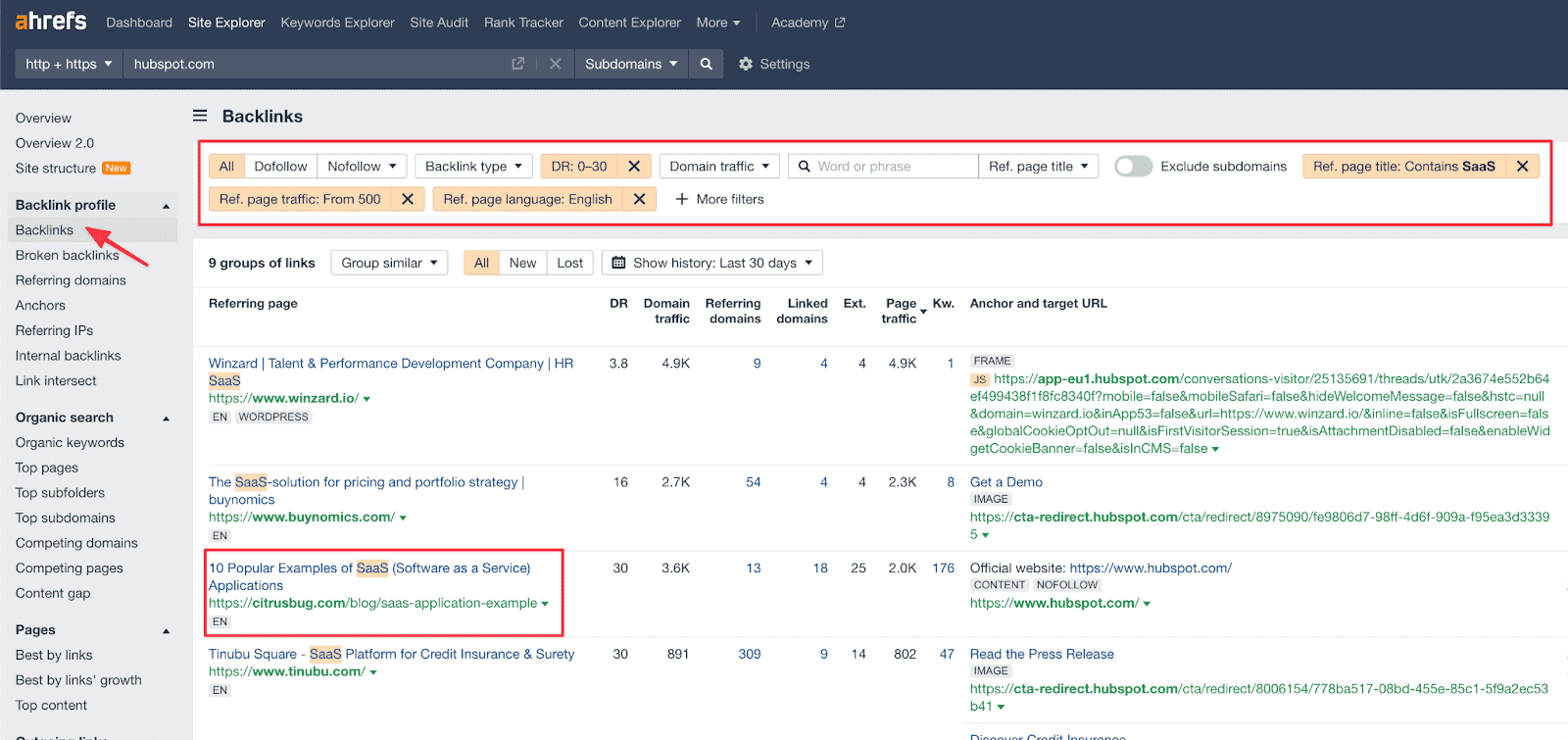Open Tinubu Square referring page link
This screenshot has width=1568, height=740.
[391, 654]
